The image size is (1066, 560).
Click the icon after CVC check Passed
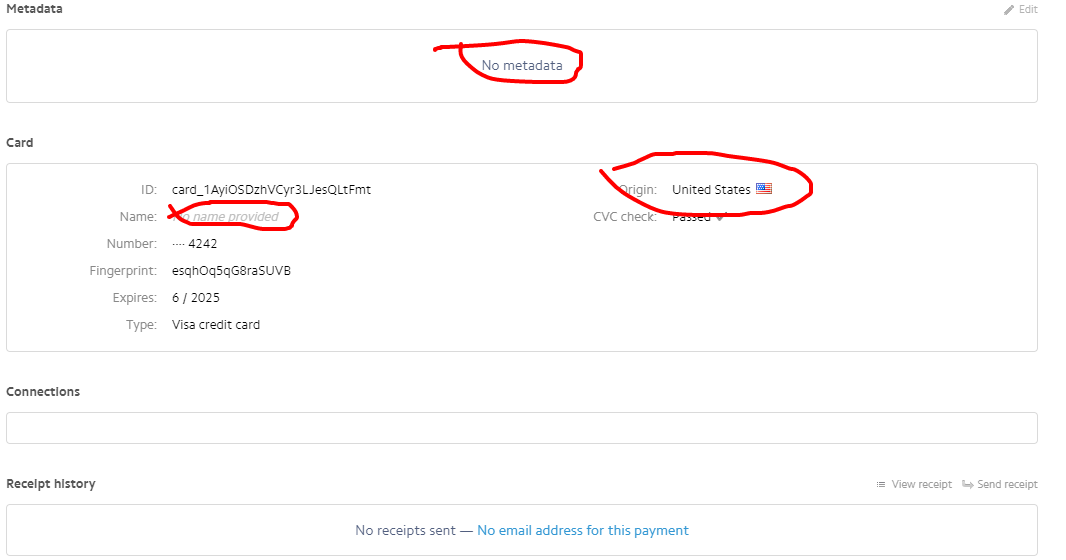(x=720, y=217)
